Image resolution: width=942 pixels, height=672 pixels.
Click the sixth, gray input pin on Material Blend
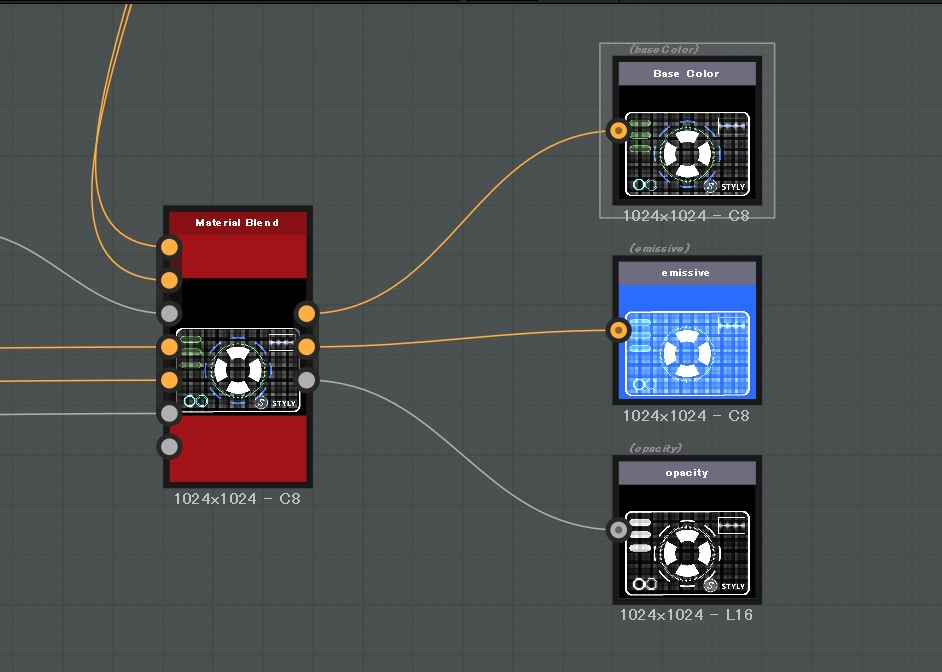(x=169, y=413)
